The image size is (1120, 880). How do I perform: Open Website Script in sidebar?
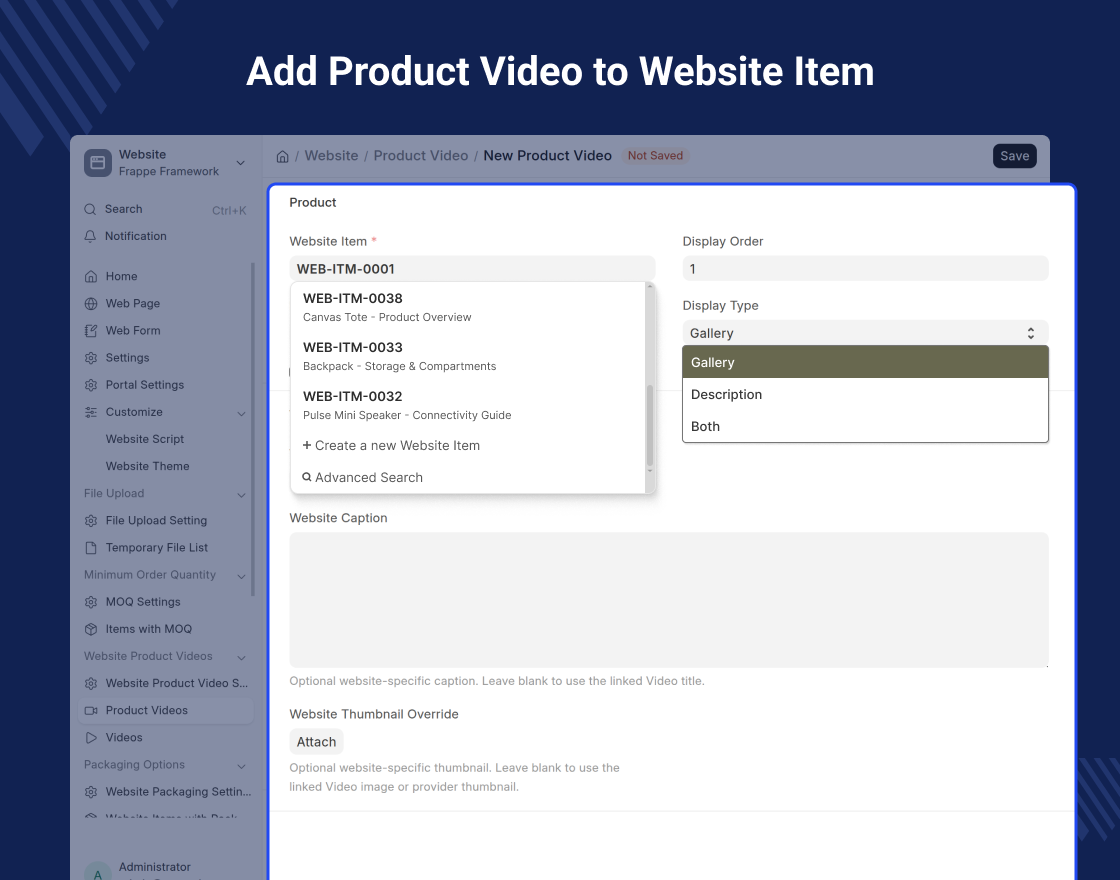point(145,439)
